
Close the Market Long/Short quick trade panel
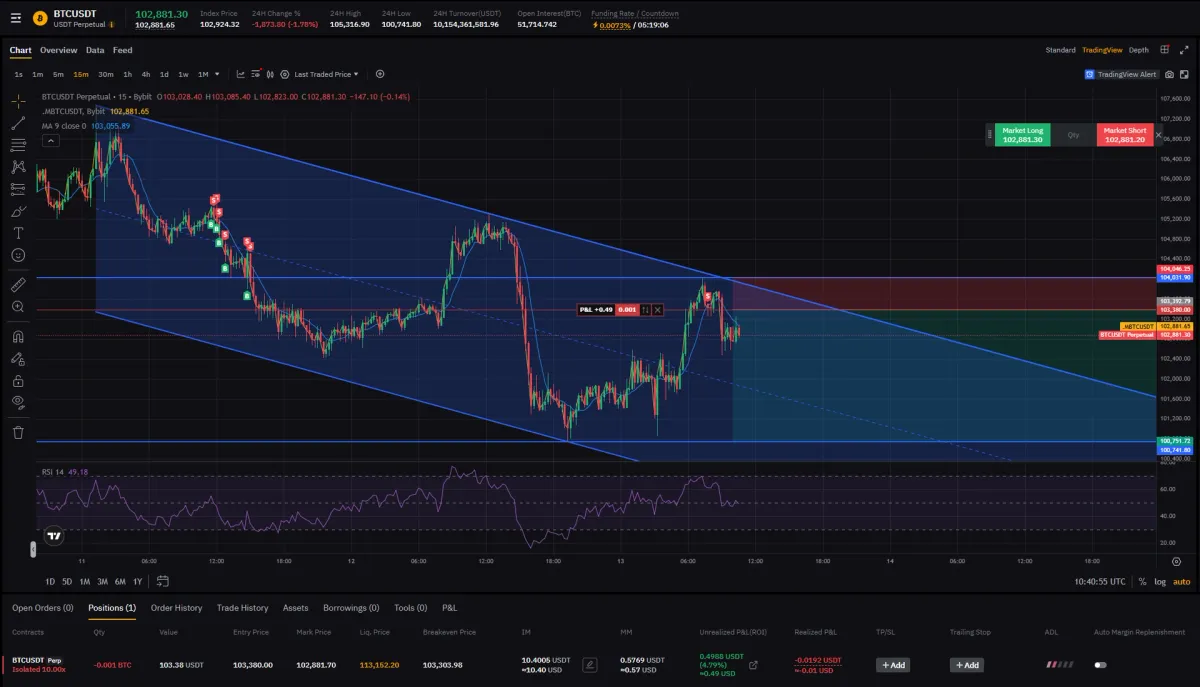(x=1159, y=134)
